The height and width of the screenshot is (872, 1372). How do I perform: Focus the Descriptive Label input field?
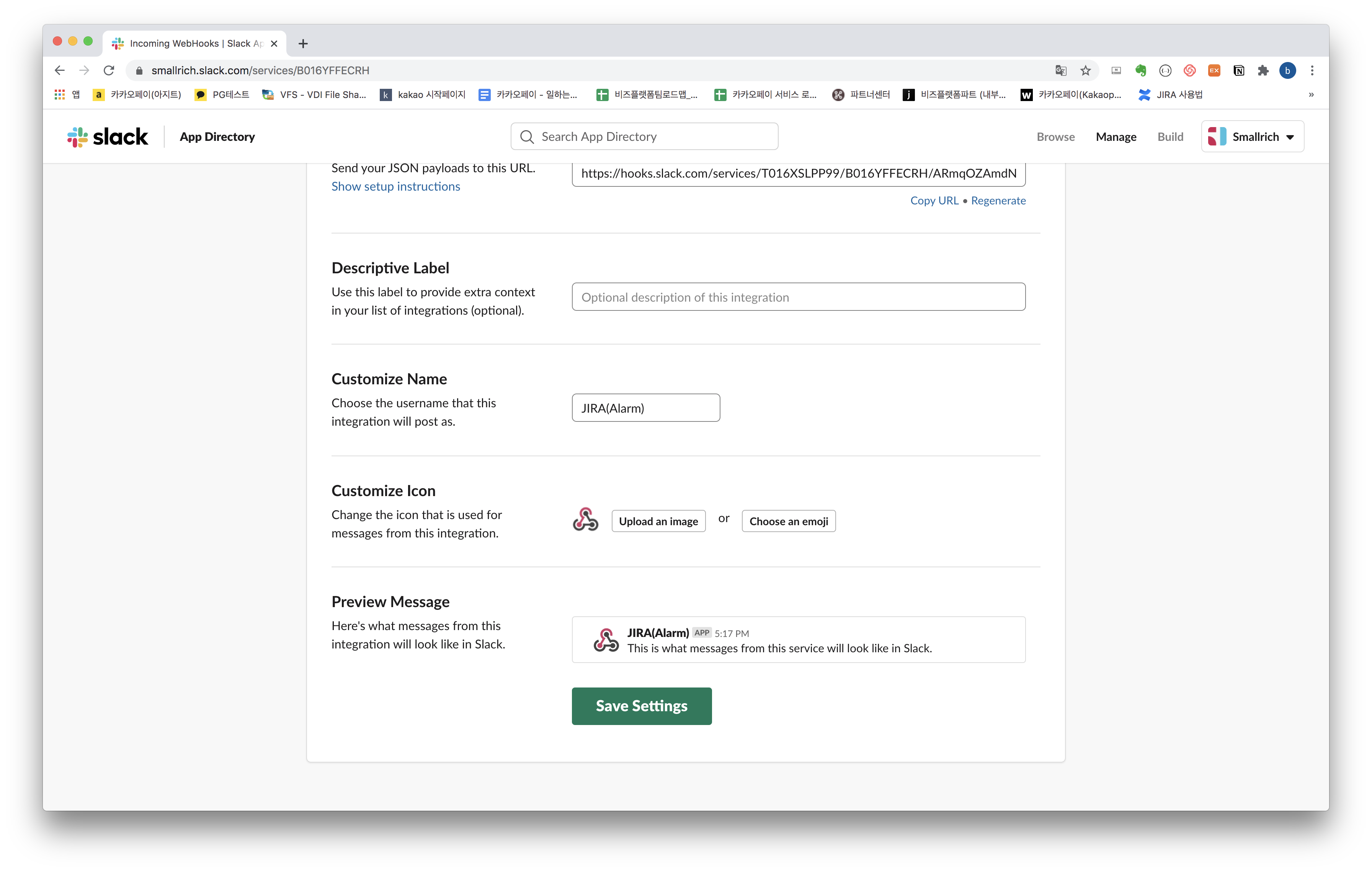[x=798, y=297]
